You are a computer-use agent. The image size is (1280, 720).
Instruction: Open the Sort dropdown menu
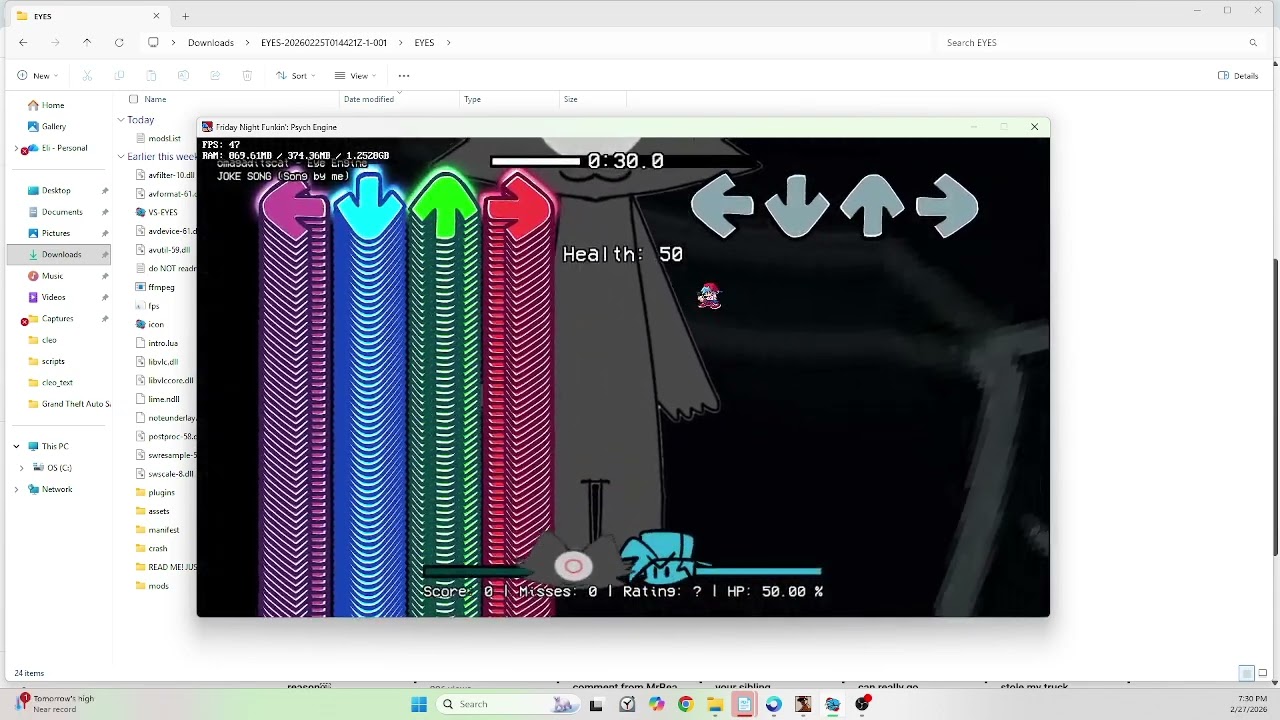295,76
